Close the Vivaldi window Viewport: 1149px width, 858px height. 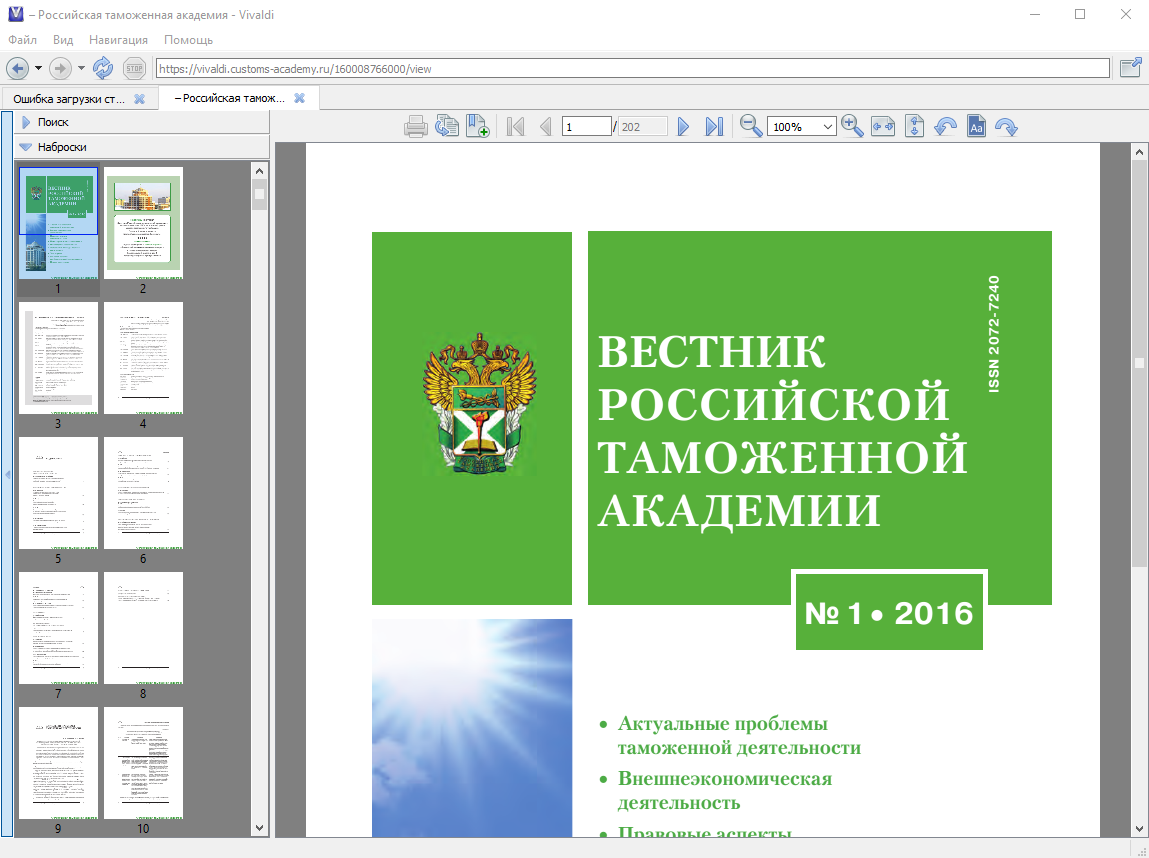point(1126,15)
